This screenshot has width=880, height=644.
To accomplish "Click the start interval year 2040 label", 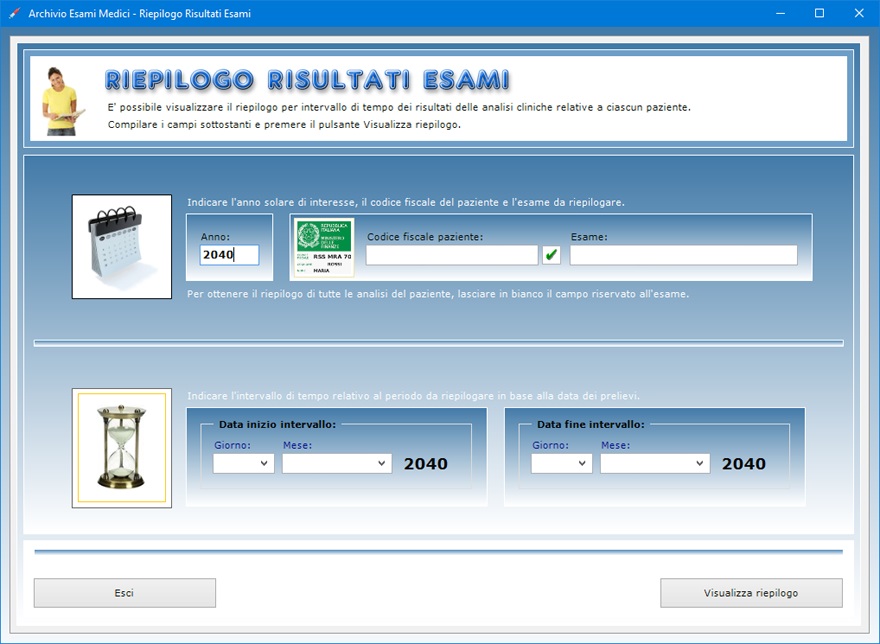I will tap(426, 464).
